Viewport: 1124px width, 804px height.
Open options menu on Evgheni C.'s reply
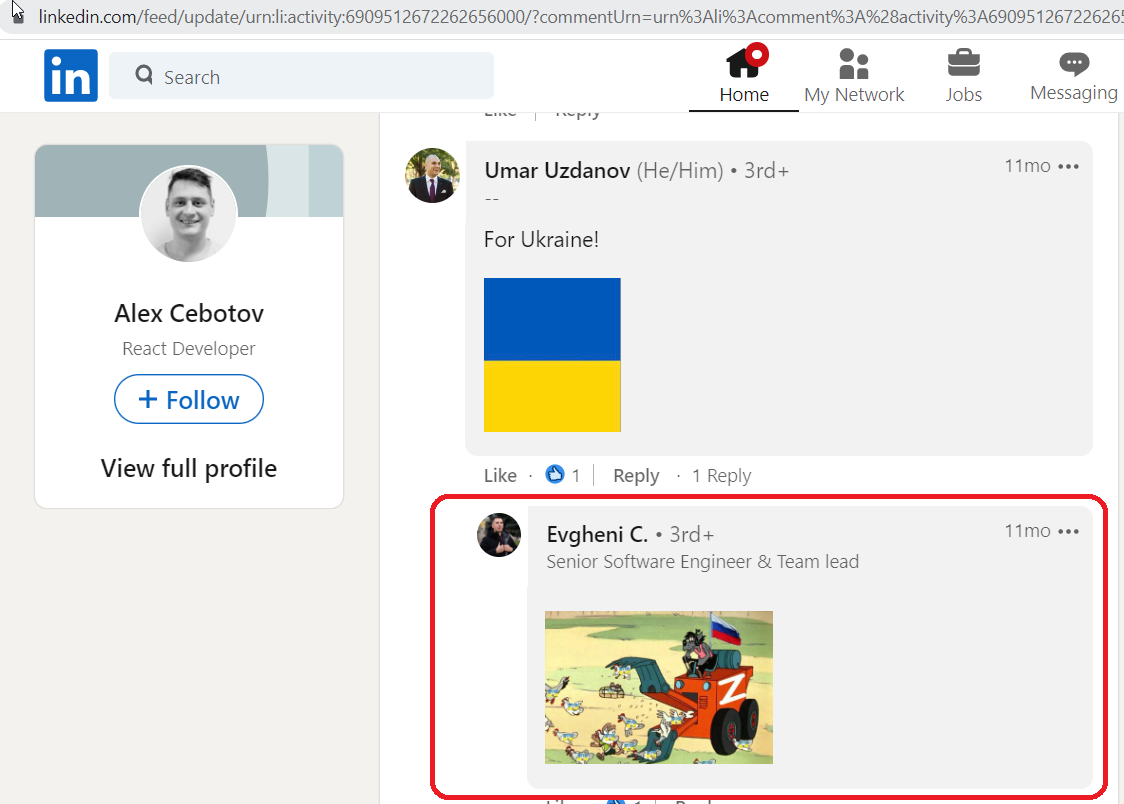1068,531
